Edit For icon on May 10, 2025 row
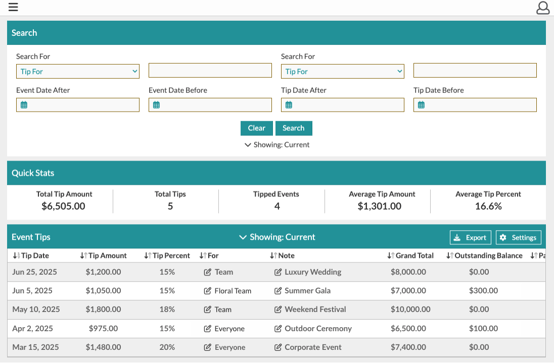The width and height of the screenshot is (554, 363). (x=207, y=310)
